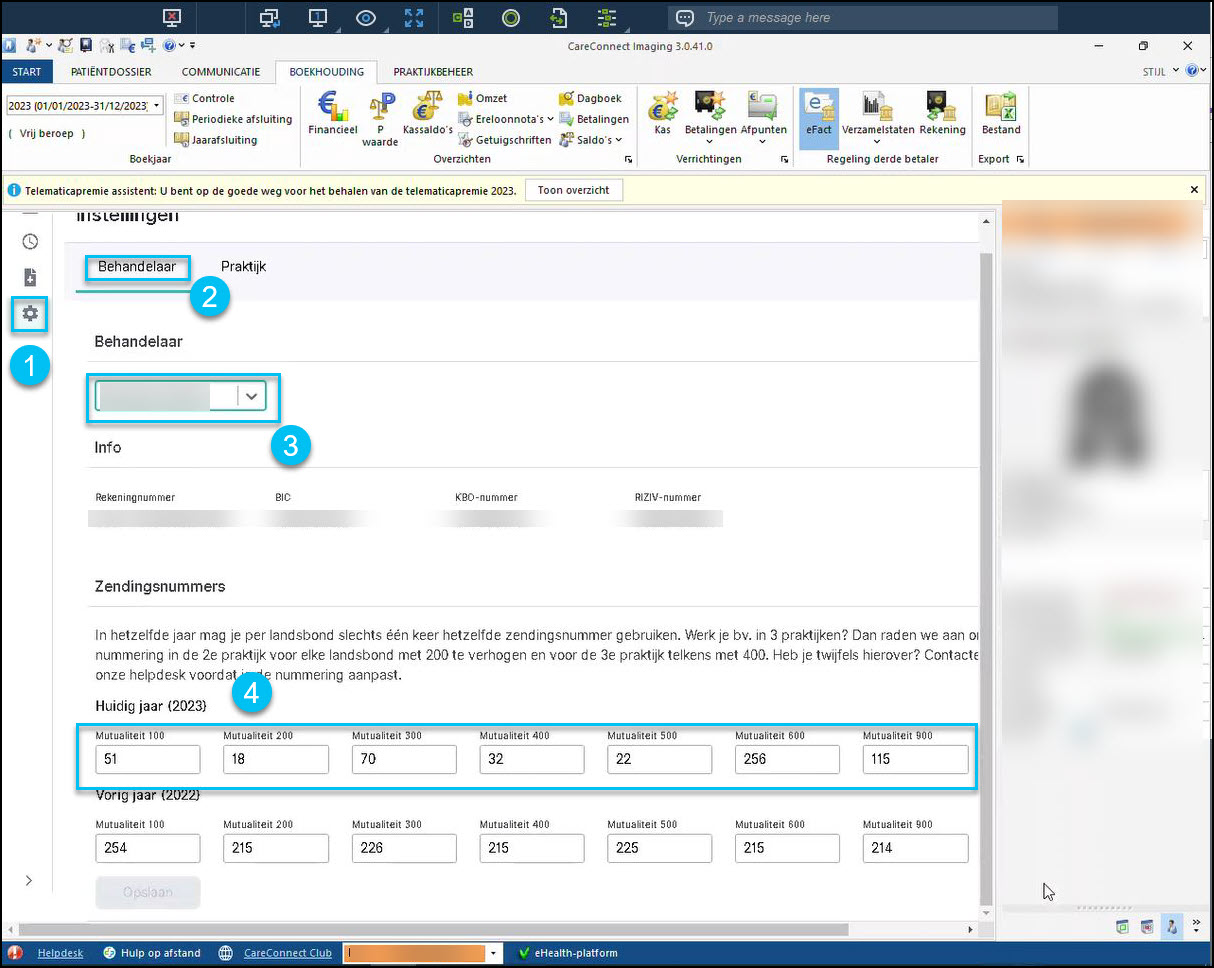Open the CareConnect Club link
This screenshot has width=1214, height=968.
(288, 953)
